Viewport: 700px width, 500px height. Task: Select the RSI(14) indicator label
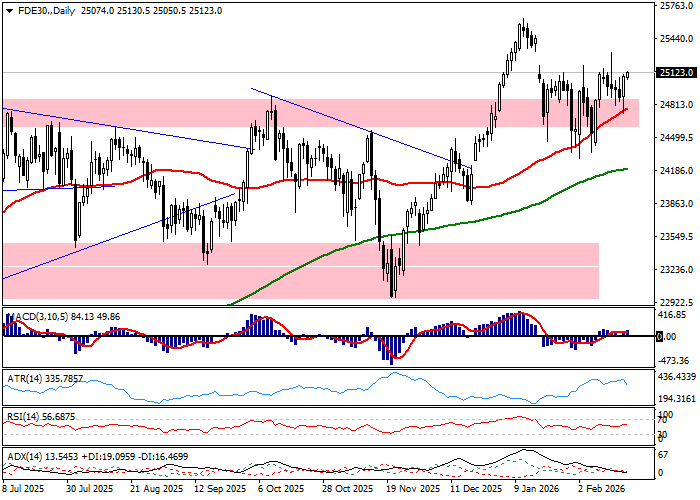pos(27,416)
